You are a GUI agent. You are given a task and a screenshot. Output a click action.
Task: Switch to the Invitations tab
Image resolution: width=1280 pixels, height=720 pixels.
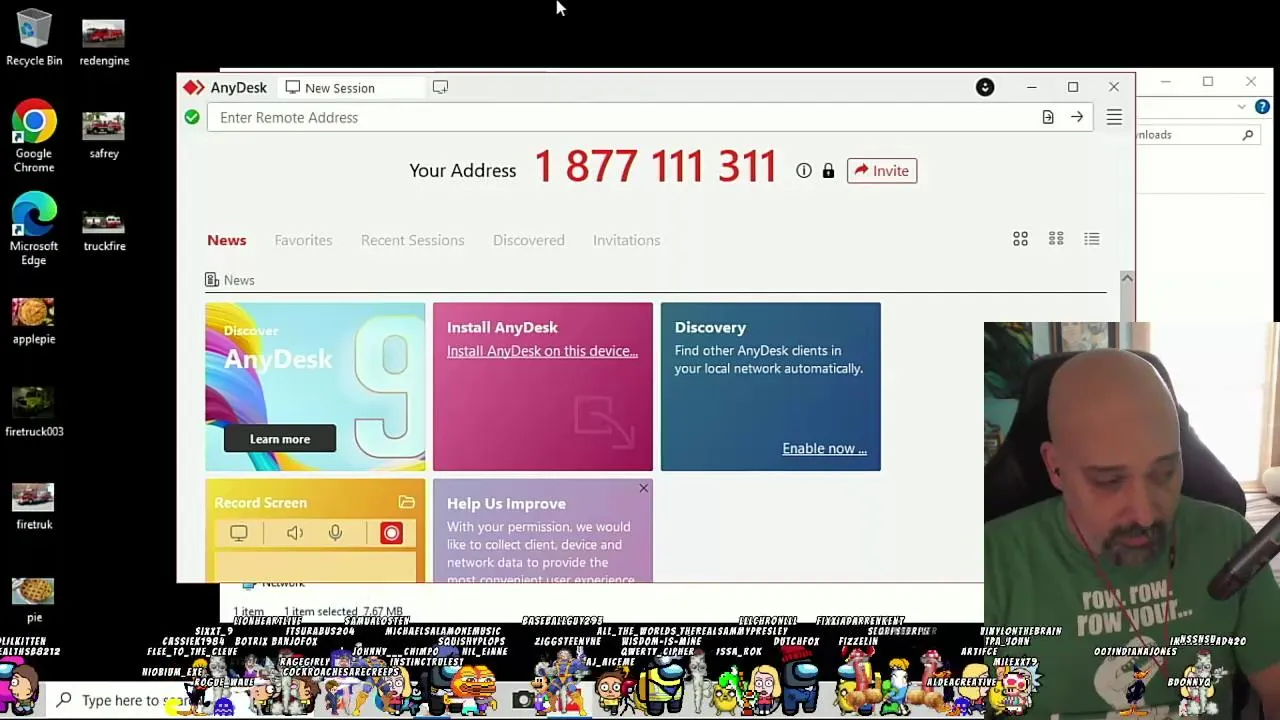pos(627,240)
